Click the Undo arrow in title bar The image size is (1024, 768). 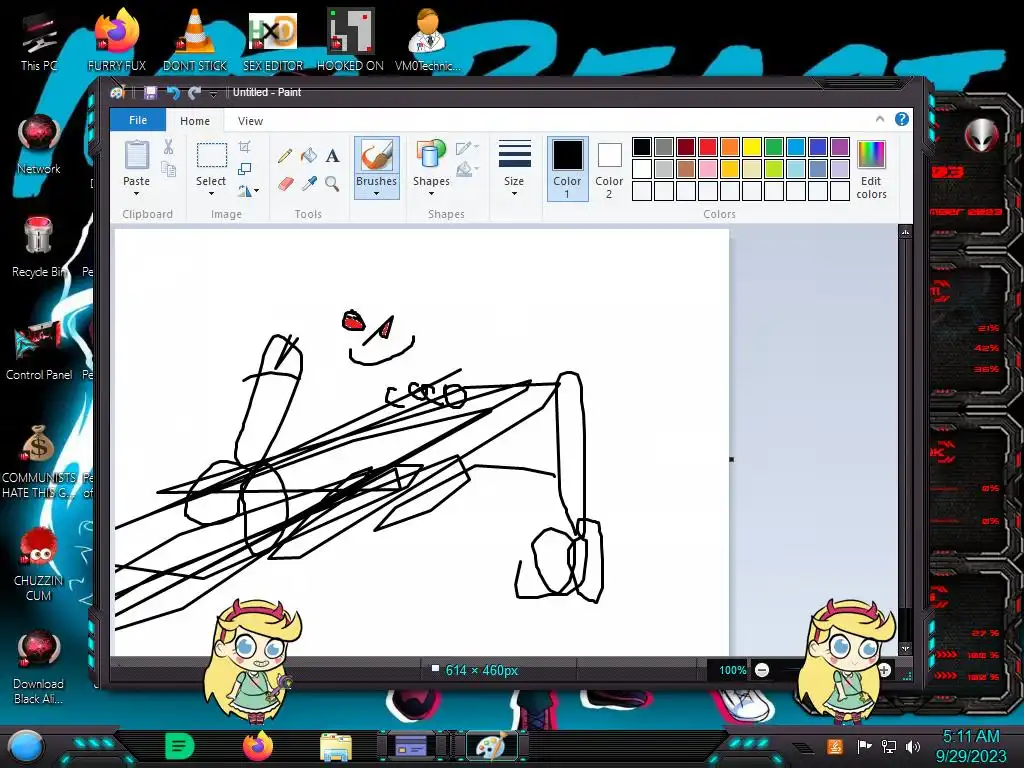173,93
